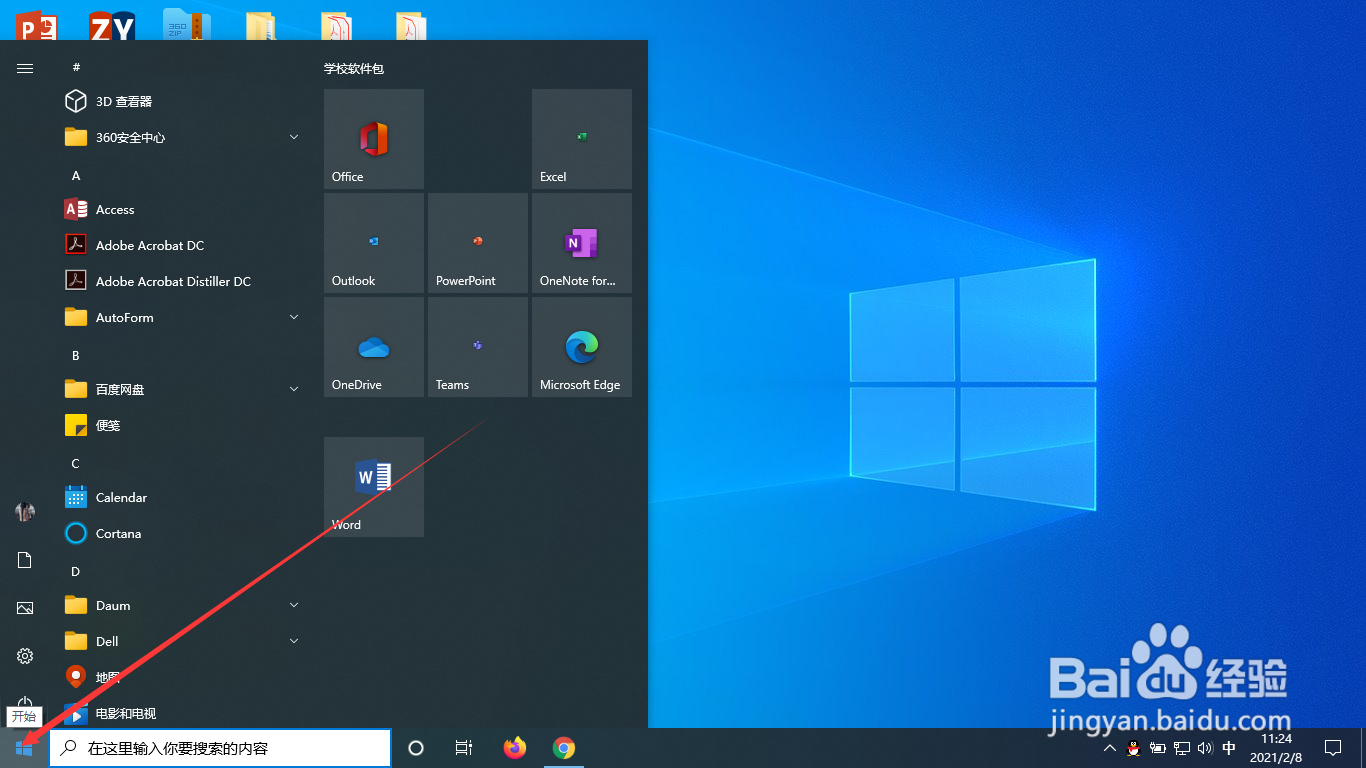Click the letter A section header
Image resolution: width=1366 pixels, height=768 pixels.
(76, 175)
